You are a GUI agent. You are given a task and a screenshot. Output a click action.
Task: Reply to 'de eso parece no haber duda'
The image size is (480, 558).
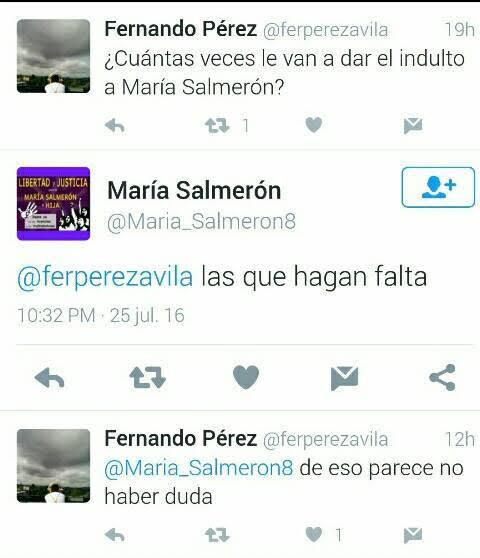click(115, 535)
